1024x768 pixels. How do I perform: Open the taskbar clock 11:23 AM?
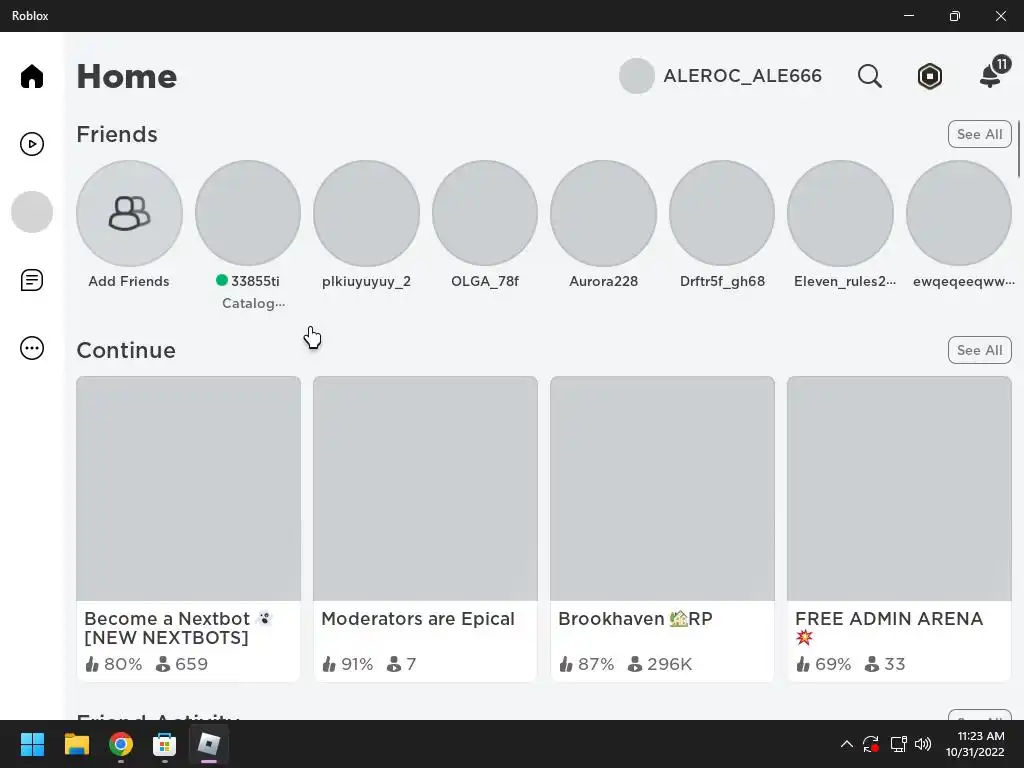click(x=975, y=744)
